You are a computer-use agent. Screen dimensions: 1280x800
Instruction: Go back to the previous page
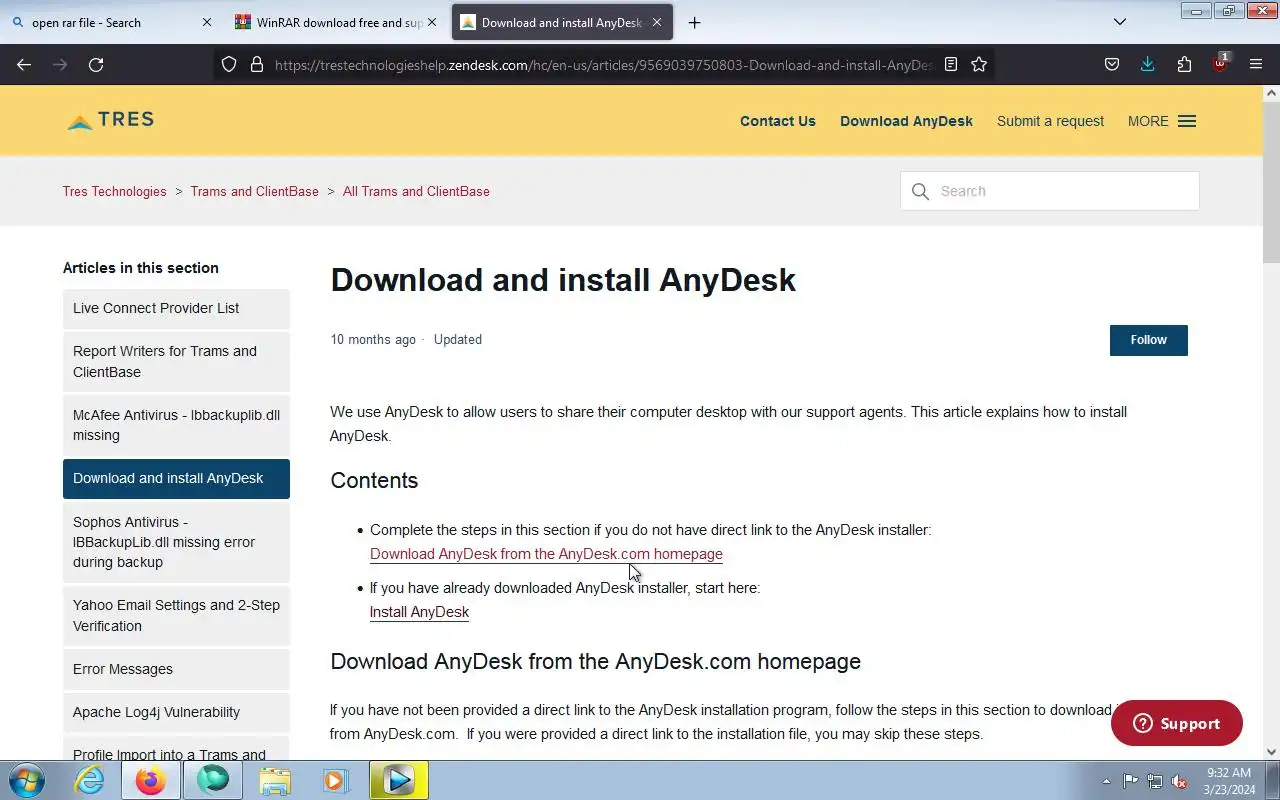[24, 64]
